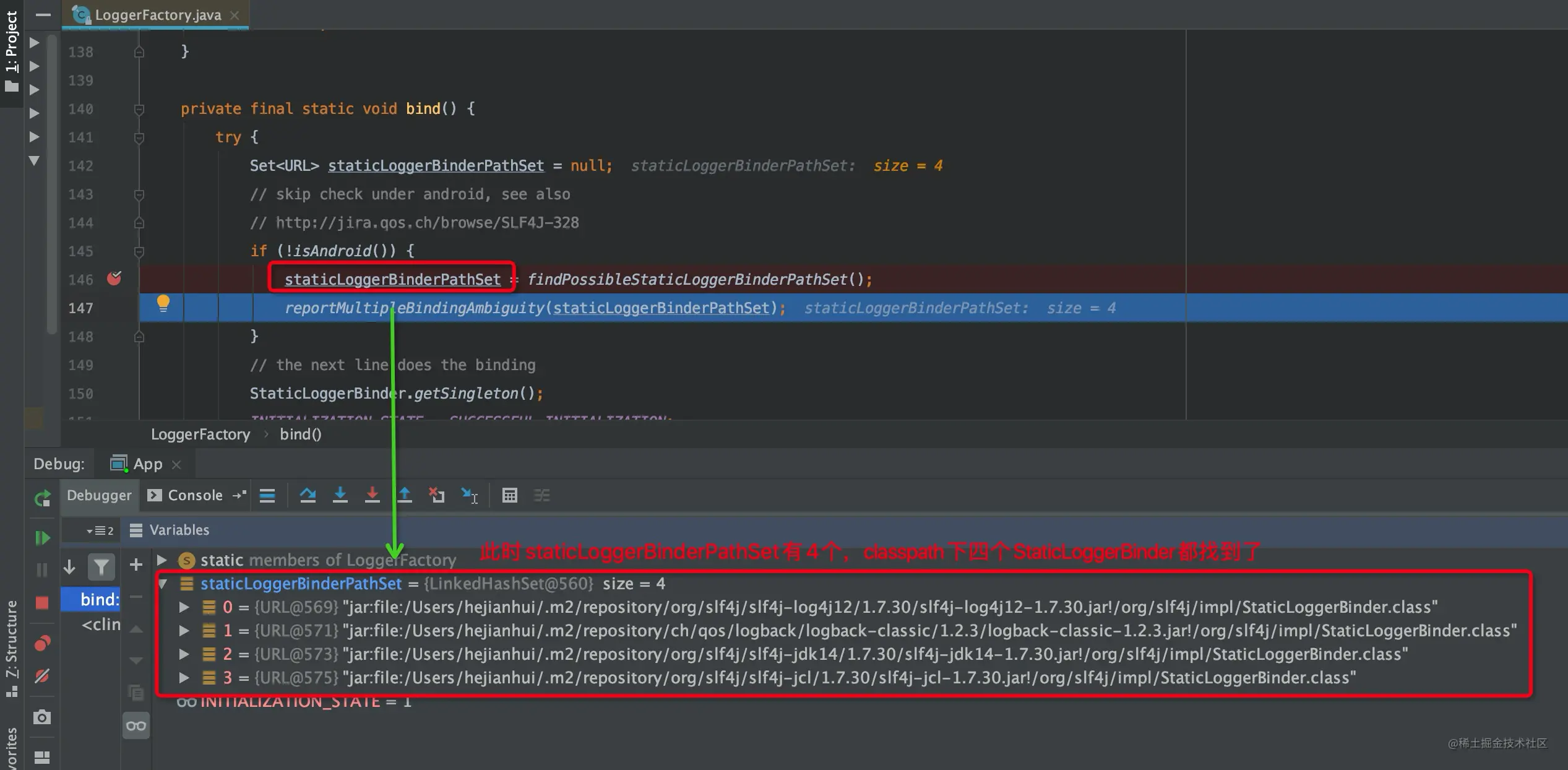This screenshot has height=770, width=1568.
Task: Open View Breakpoints double red circles
Action: click(42, 643)
